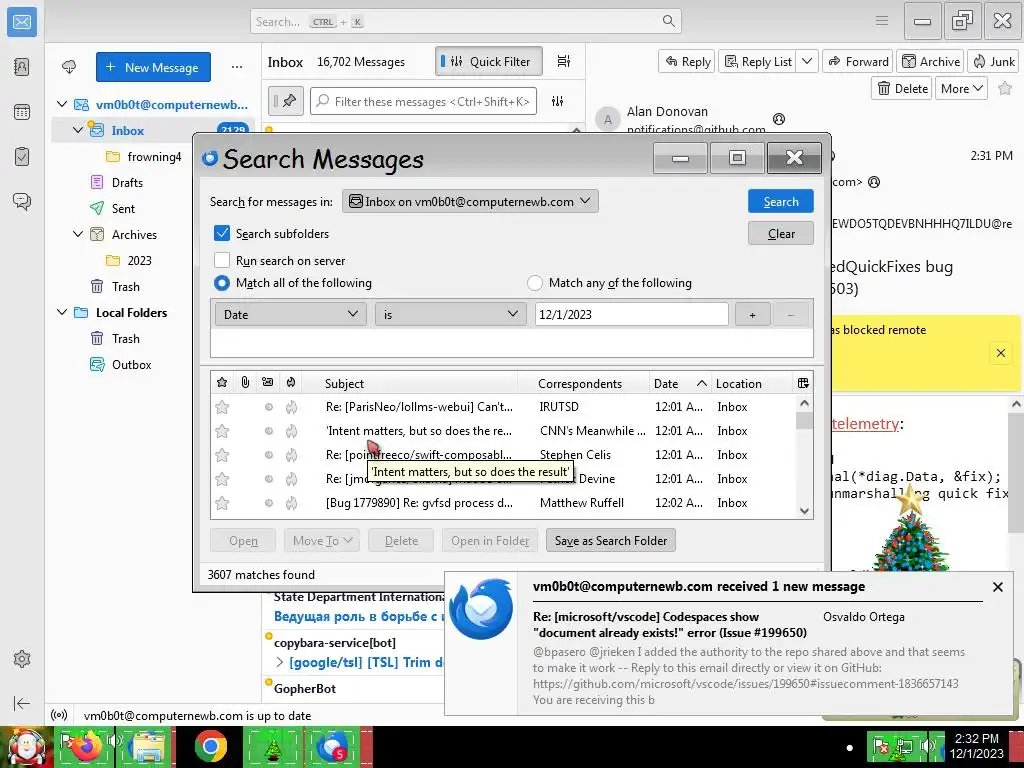Open the Calendar space
Image resolution: width=1024 pixels, height=768 pixels.
pyautogui.click(x=22, y=112)
